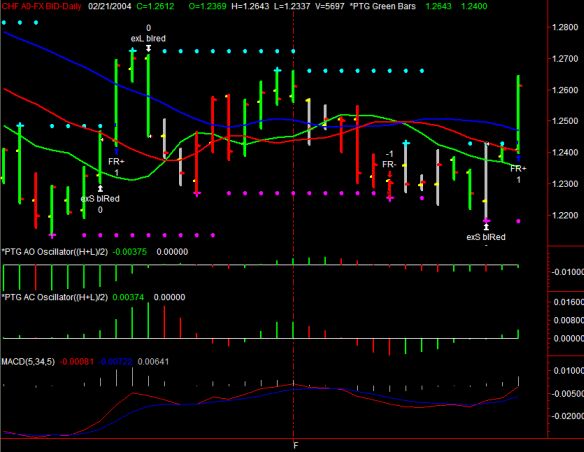The width and height of the screenshot is (584, 452).
Task: Click the -0.00500 MACD axis label
Action: tap(567, 394)
